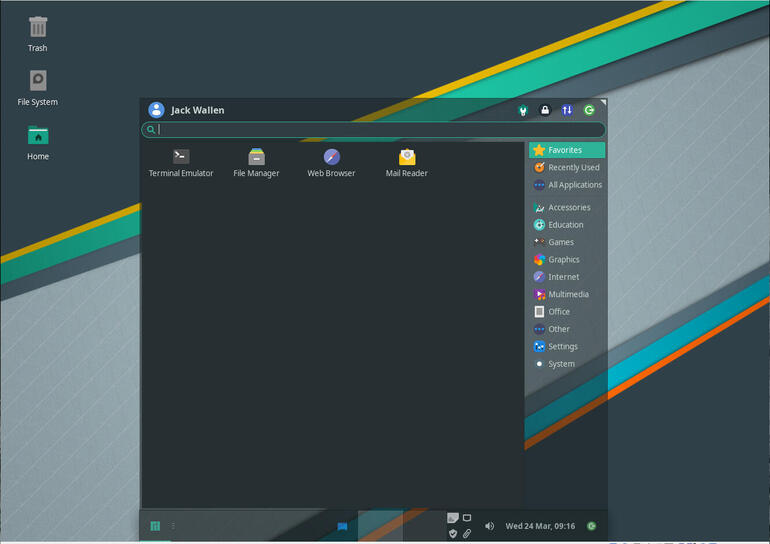The image size is (770, 544).
Task: Open the Multimedia category
Action: click(567, 294)
